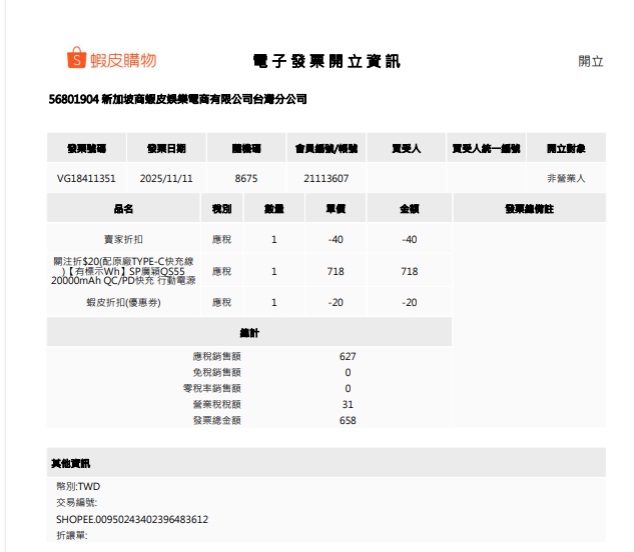Image resolution: width=634 pixels, height=552 pixels.
Task: Click the unit price 718
Action: pos(336,271)
